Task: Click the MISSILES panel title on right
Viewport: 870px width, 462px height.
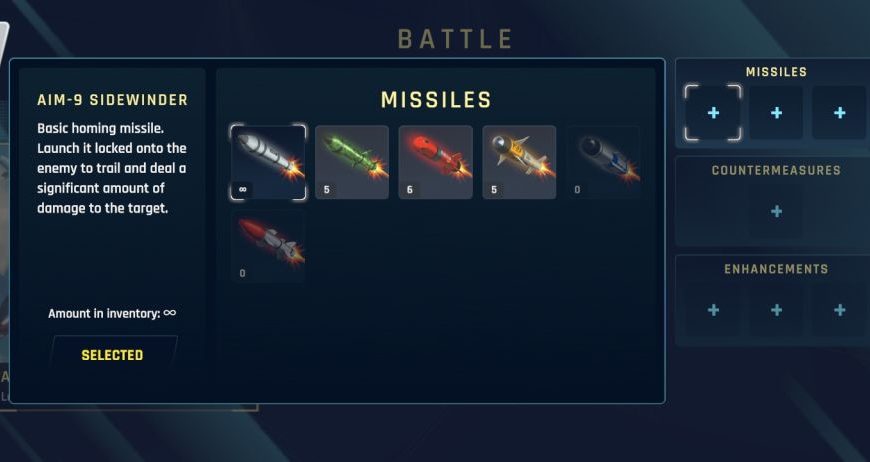Action: click(776, 72)
